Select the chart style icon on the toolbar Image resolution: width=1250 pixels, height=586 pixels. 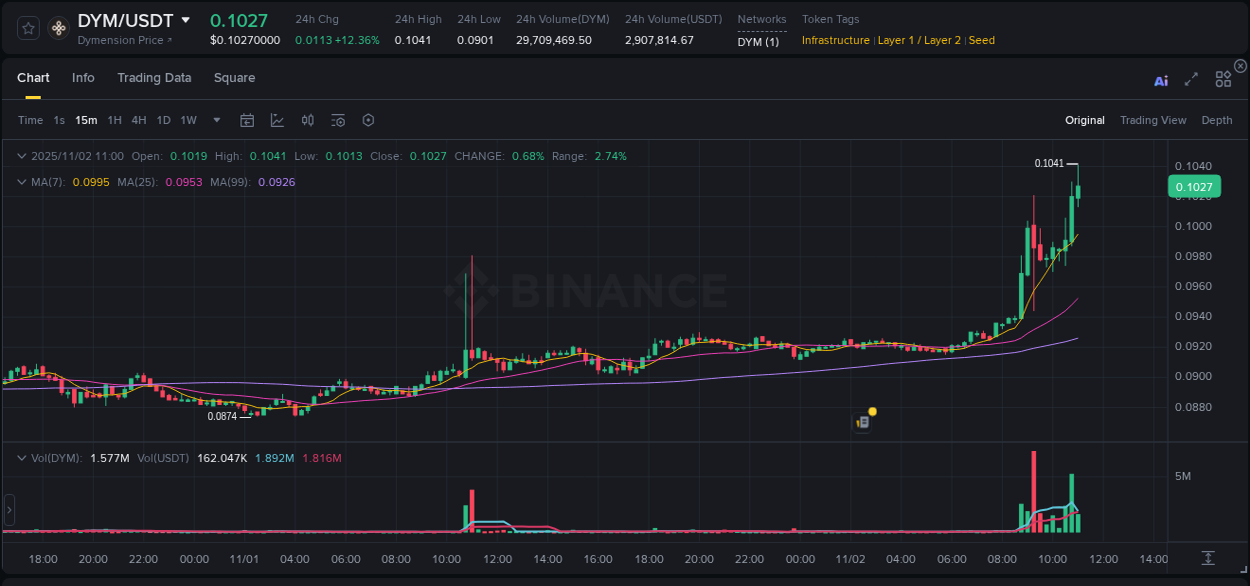tap(277, 120)
